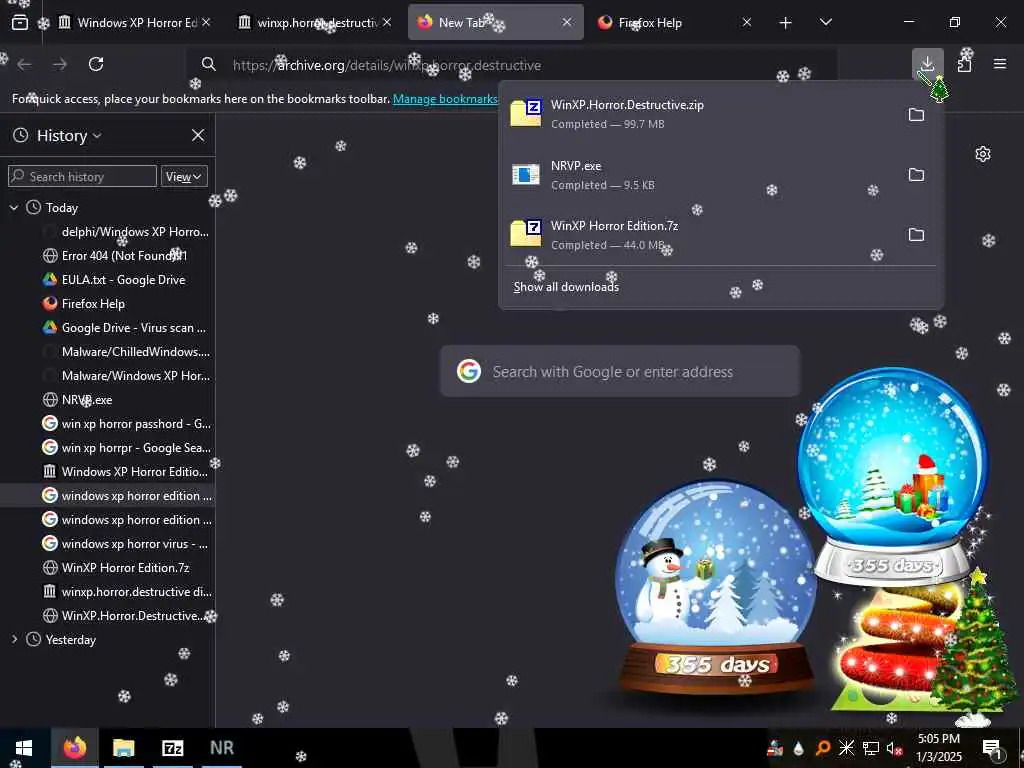Go back one page

pyautogui.click(x=24, y=64)
